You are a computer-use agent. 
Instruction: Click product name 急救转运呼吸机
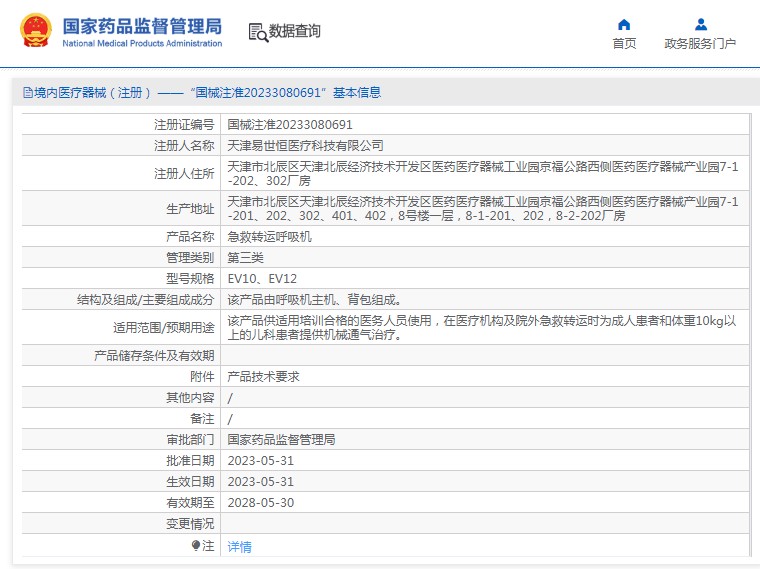tap(269, 237)
